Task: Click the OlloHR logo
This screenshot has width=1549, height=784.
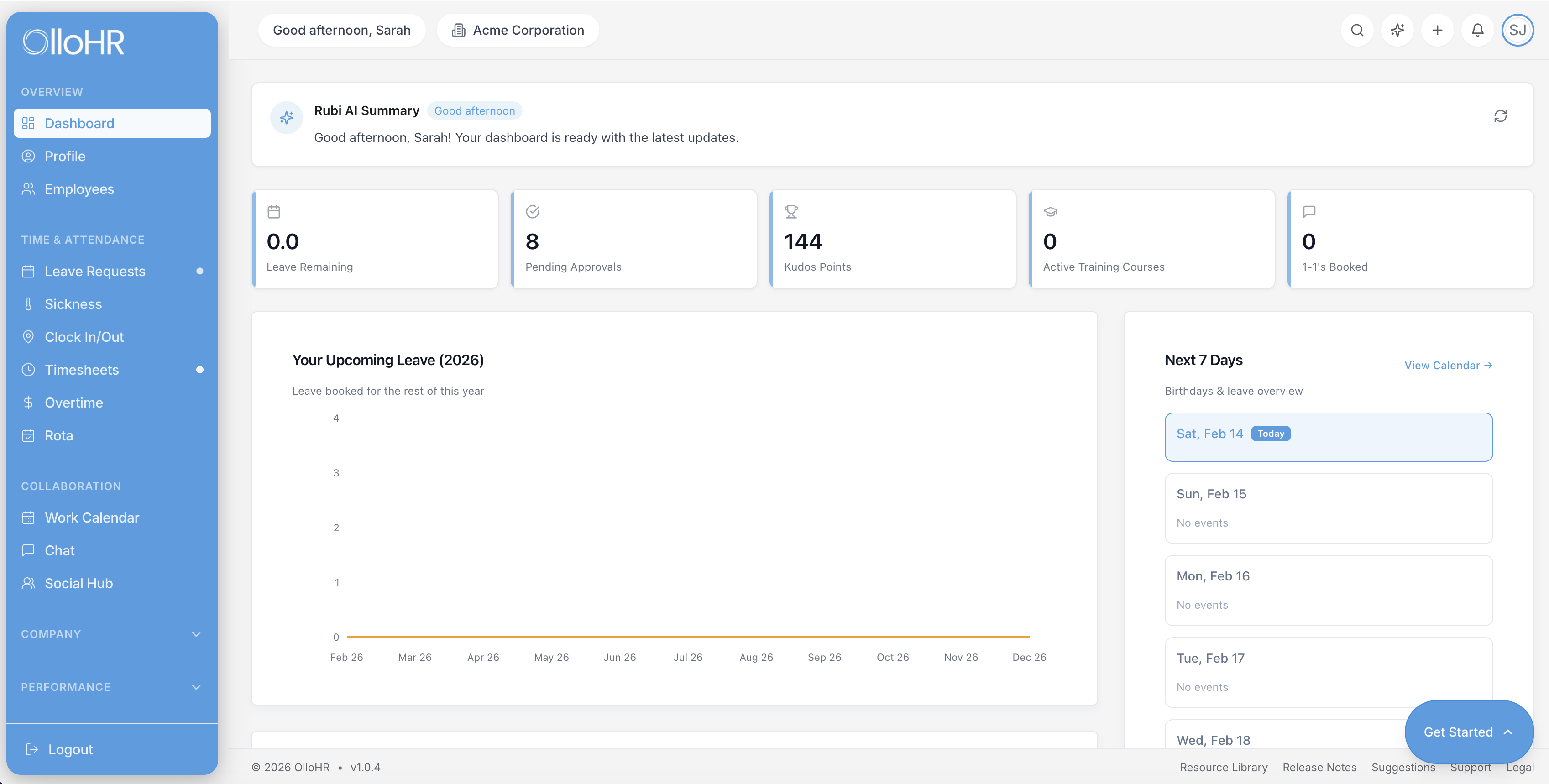Action: coord(73,42)
